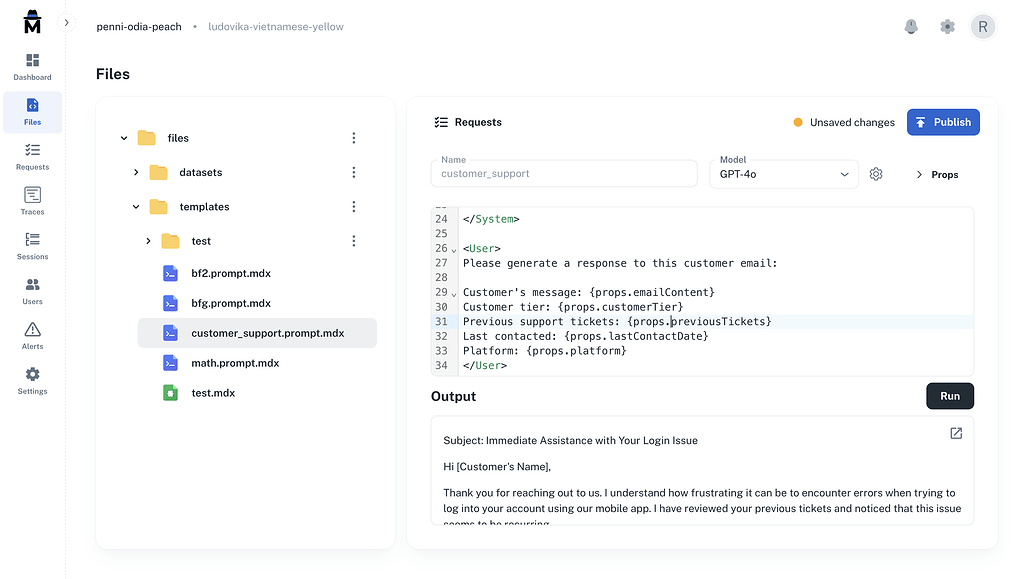Place cursor on props.previousTickets line

(x=617, y=321)
